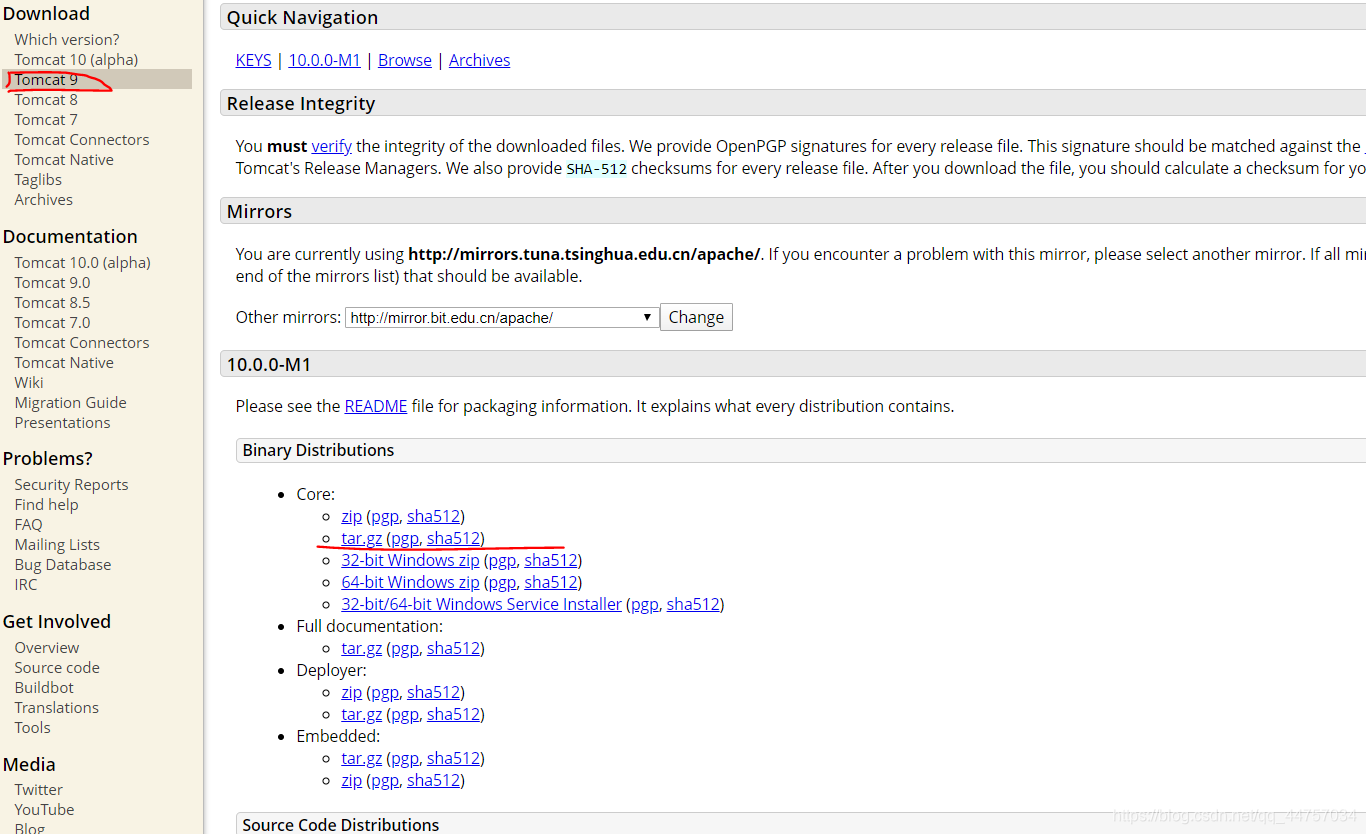Follow the verify link under Release Integrity
The height and width of the screenshot is (834, 1366).
tap(331, 146)
